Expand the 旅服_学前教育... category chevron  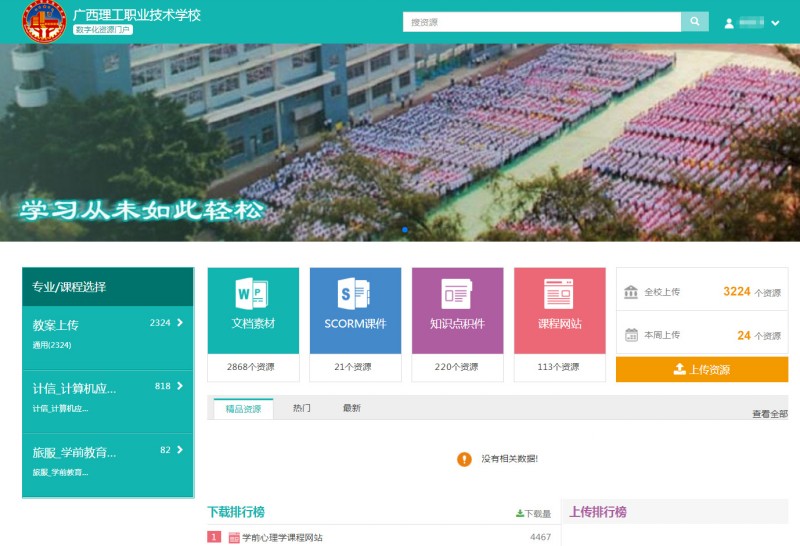[180, 450]
